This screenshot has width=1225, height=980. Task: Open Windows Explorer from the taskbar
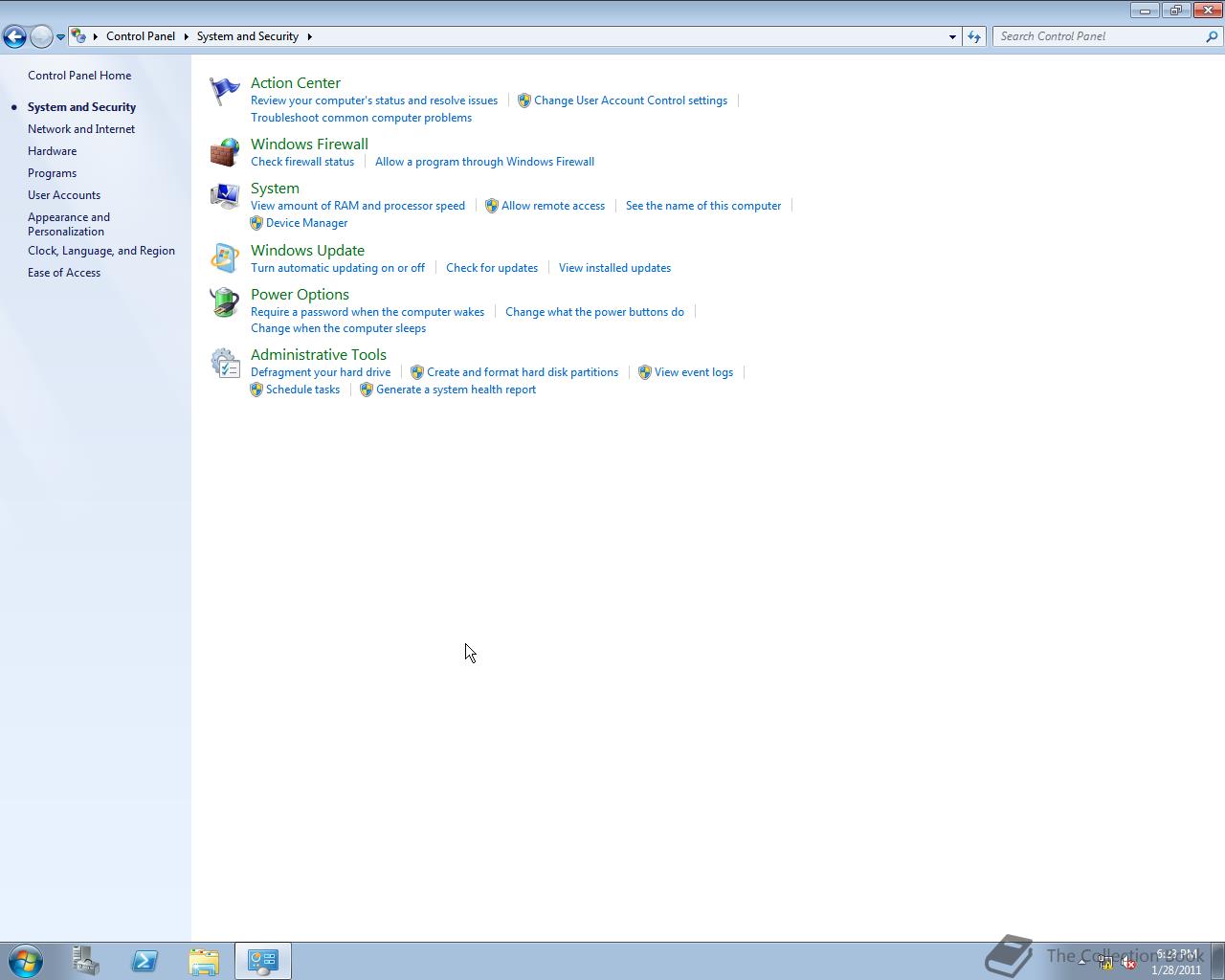pyautogui.click(x=204, y=961)
